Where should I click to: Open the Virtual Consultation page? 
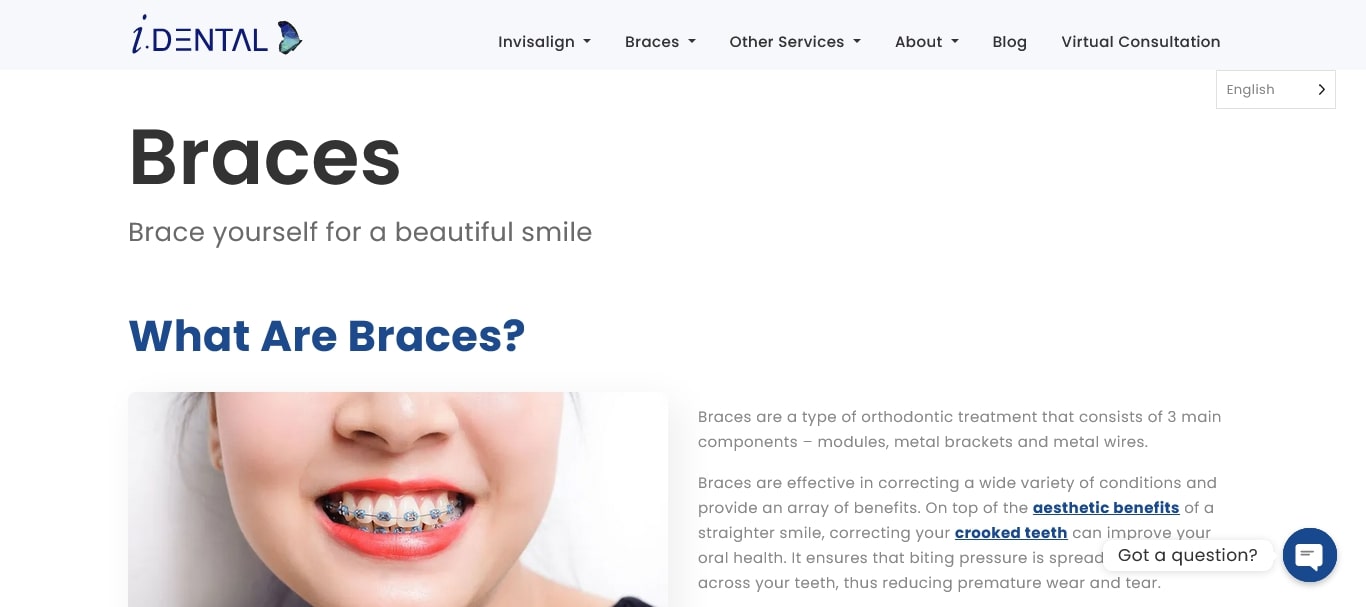point(1141,42)
